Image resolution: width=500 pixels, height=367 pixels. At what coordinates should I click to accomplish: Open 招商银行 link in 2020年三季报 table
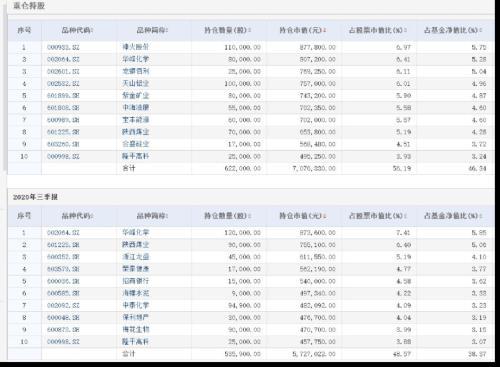[x=135, y=281]
